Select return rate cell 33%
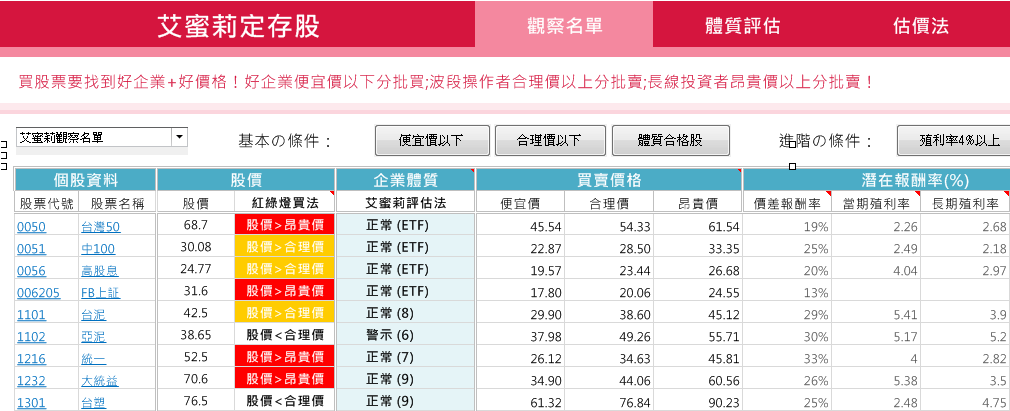 787,358
